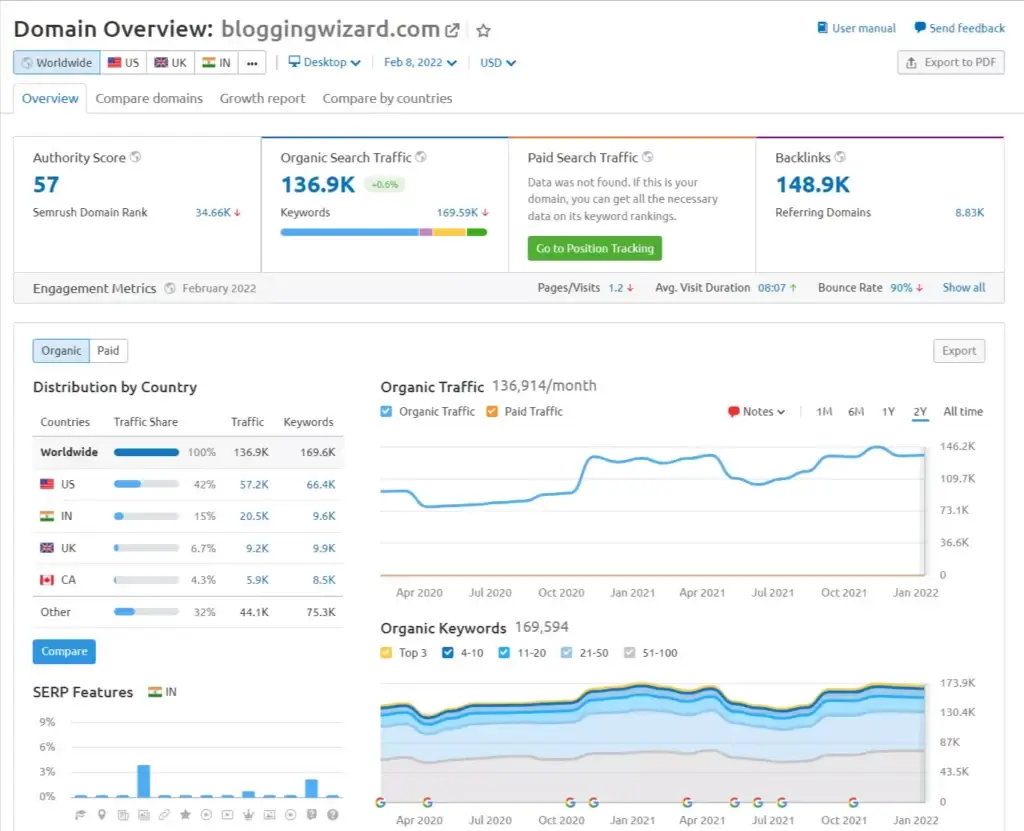Toggle the 51-100 keywords checkbox
Image resolution: width=1024 pixels, height=831 pixels.
click(x=630, y=653)
